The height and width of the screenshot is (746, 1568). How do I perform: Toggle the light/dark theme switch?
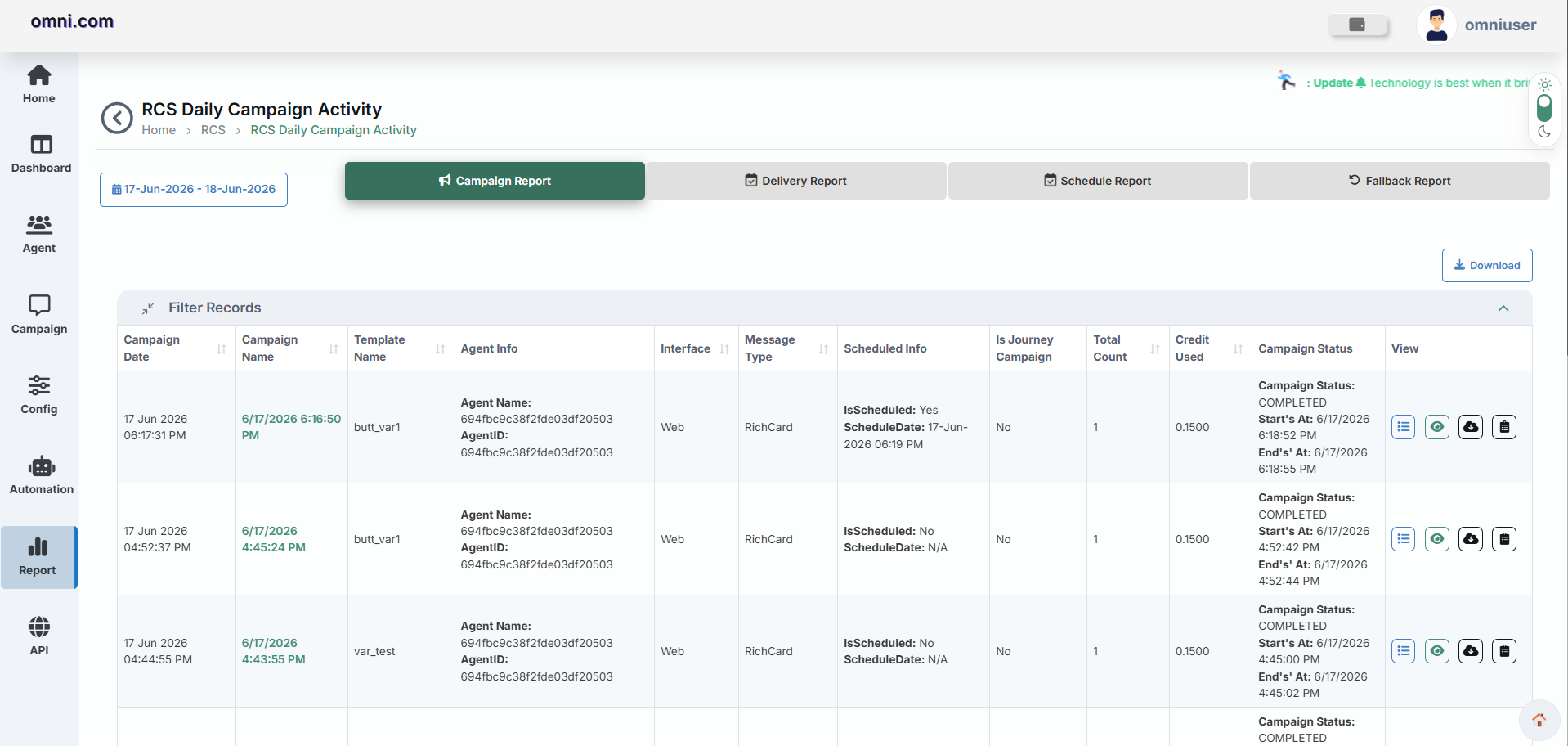1544,108
